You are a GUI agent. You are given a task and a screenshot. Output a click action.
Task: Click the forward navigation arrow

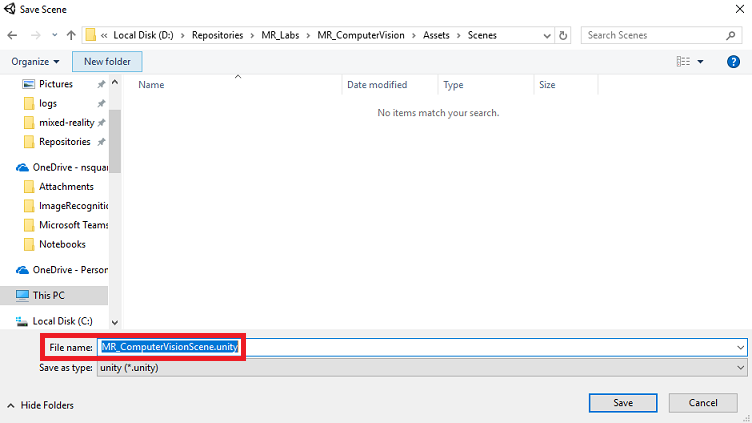pyautogui.click(x=35, y=35)
